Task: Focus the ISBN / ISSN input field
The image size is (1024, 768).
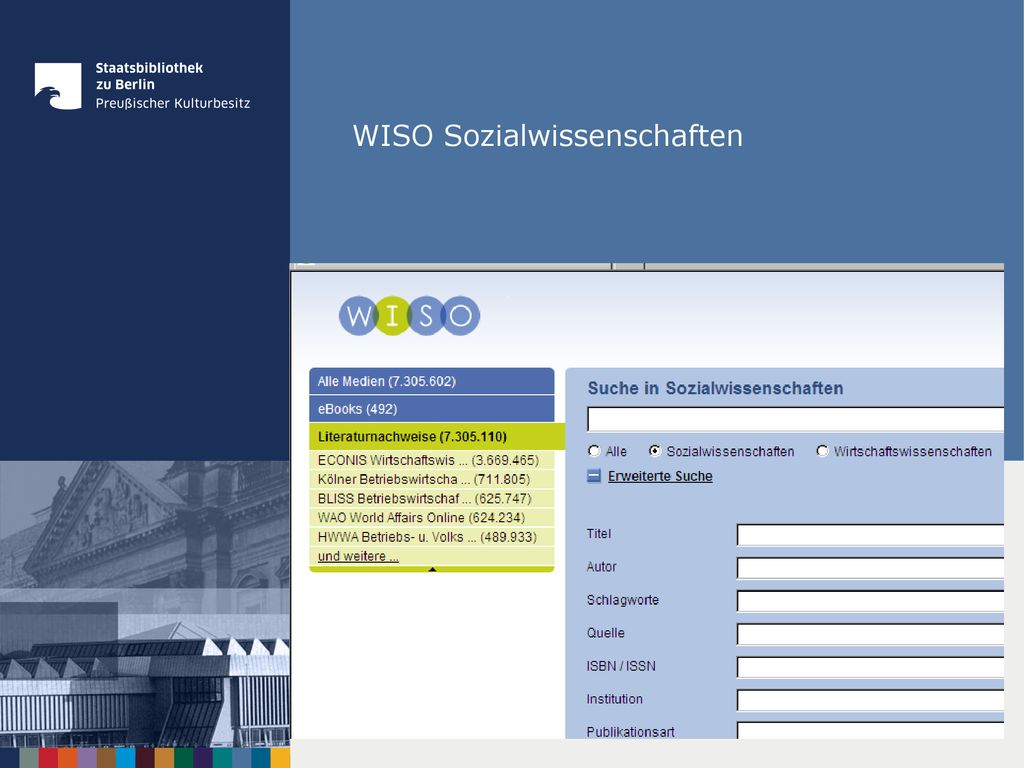Action: tap(870, 667)
